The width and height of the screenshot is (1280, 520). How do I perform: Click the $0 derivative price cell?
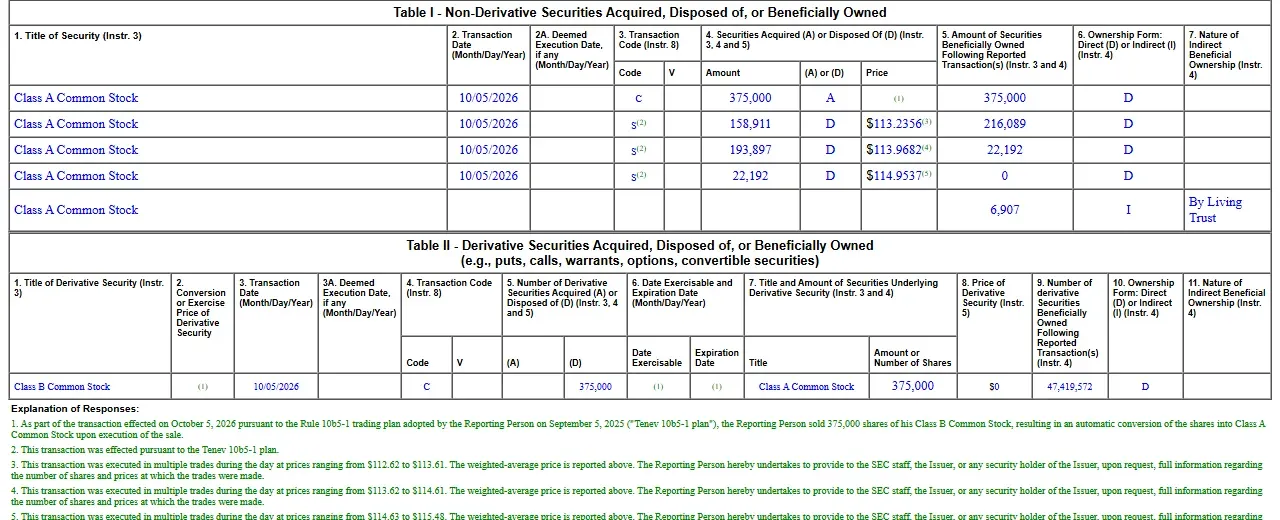pos(994,387)
